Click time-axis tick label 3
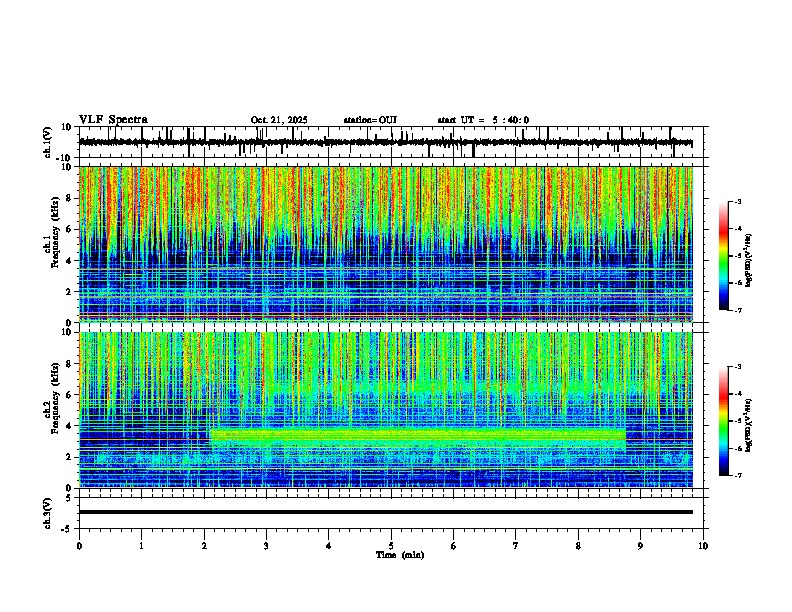This screenshot has height=612, width=792. tap(266, 546)
